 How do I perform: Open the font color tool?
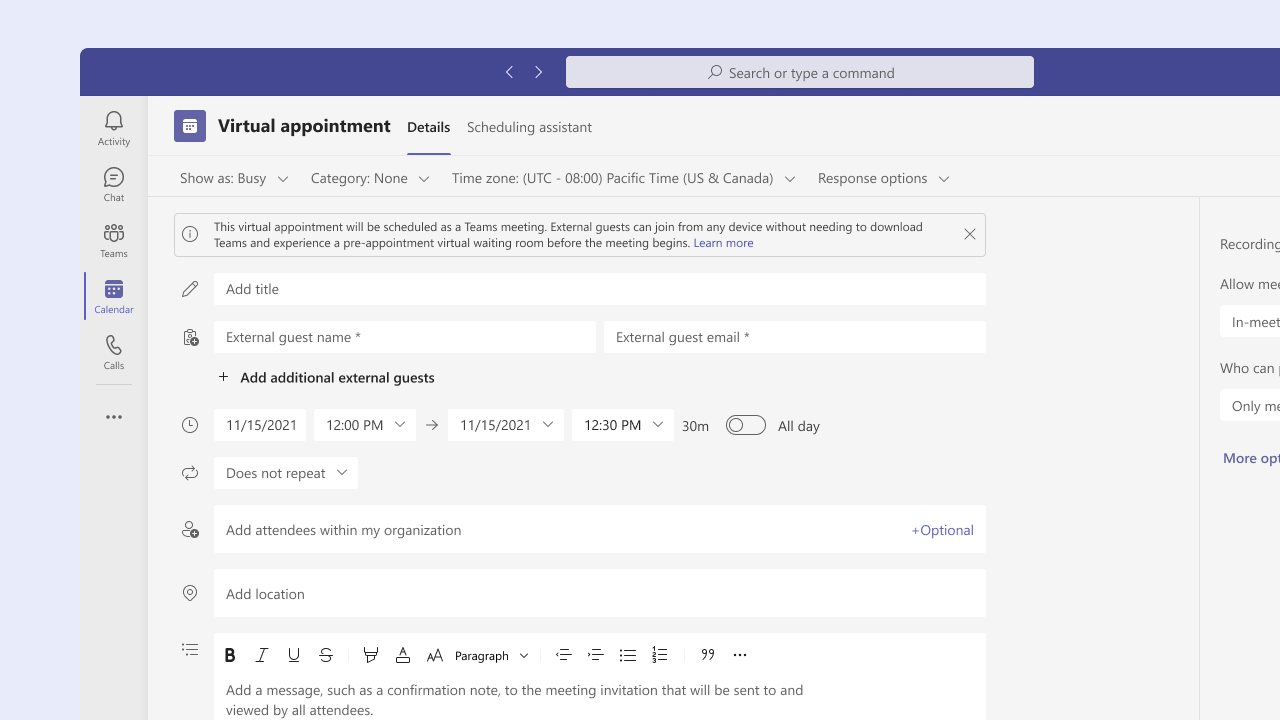(403, 655)
